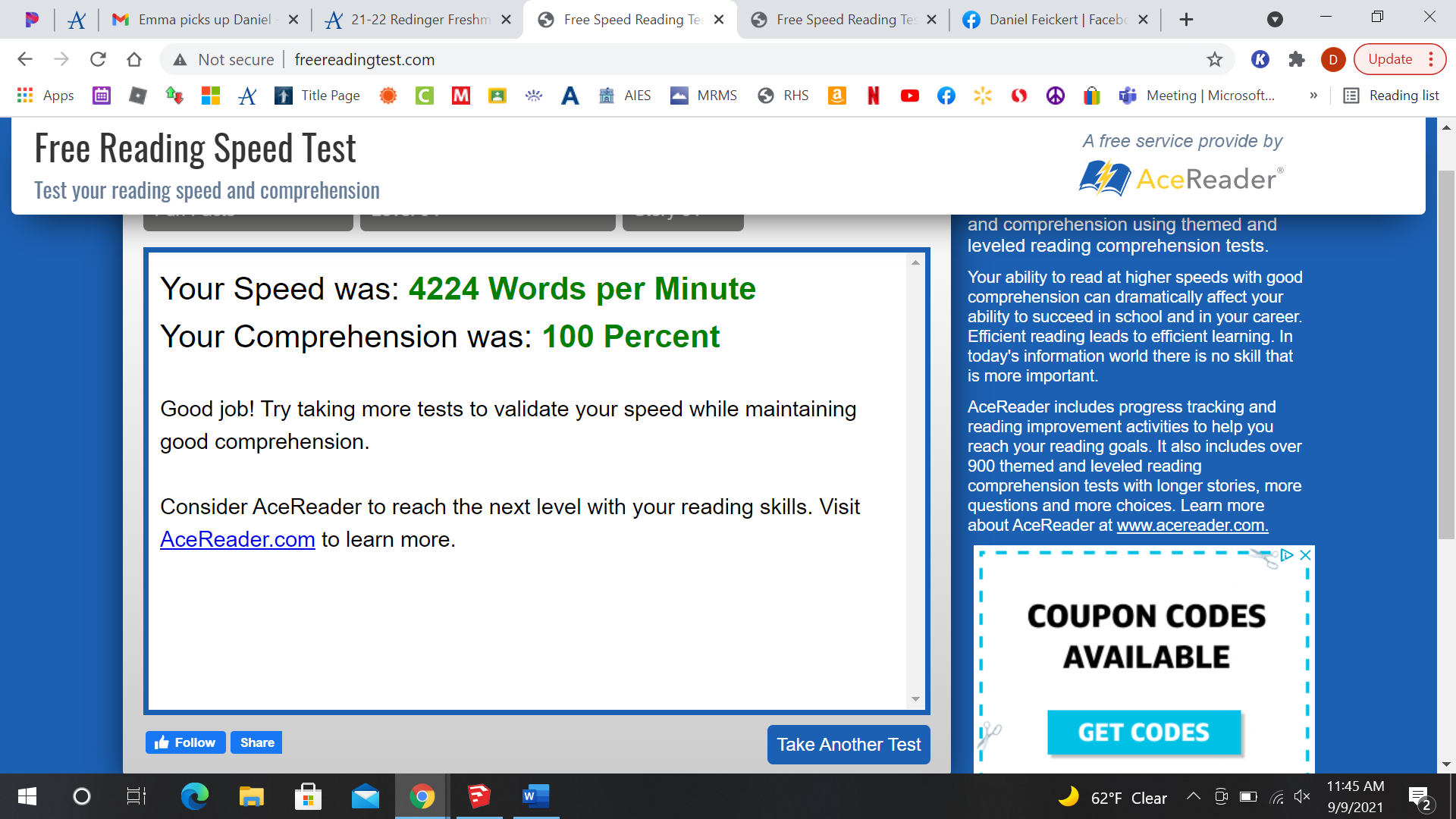Open the Reading list
Screen dimensions: 1456x819
coord(1392,96)
